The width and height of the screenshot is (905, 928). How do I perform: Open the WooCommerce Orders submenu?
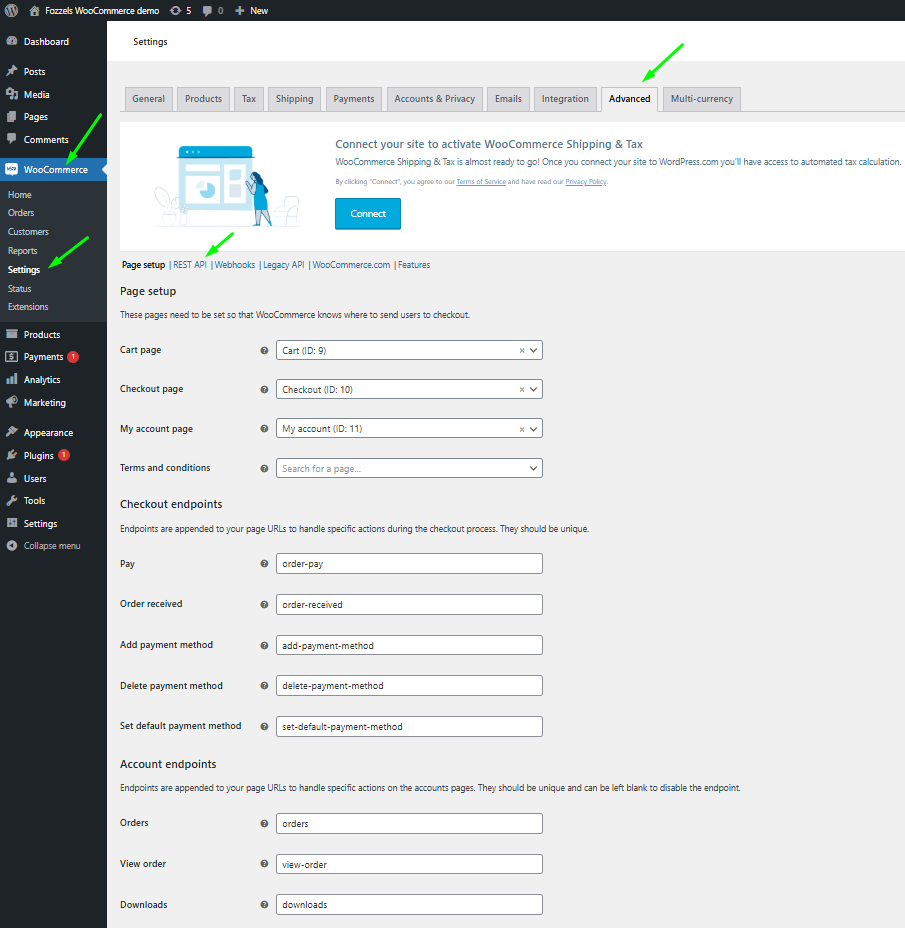[x=21, y=212]
